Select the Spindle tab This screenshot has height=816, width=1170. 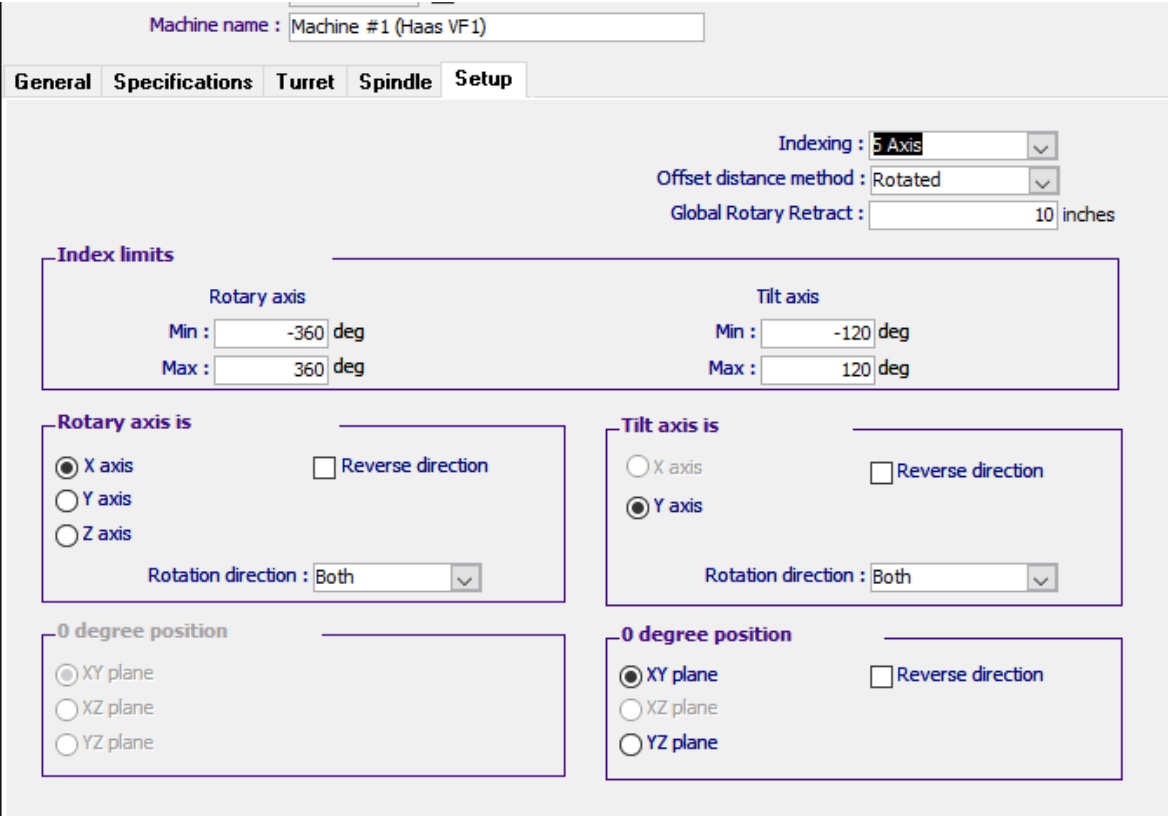point(395,83)
